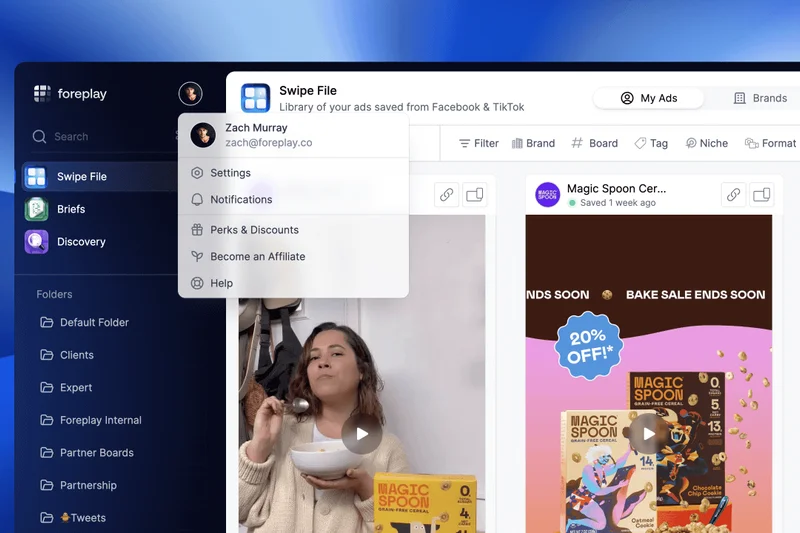This screenshot has height=533, width=800.
Task: Switch to the My Ads tab
Action: [649, 98]
